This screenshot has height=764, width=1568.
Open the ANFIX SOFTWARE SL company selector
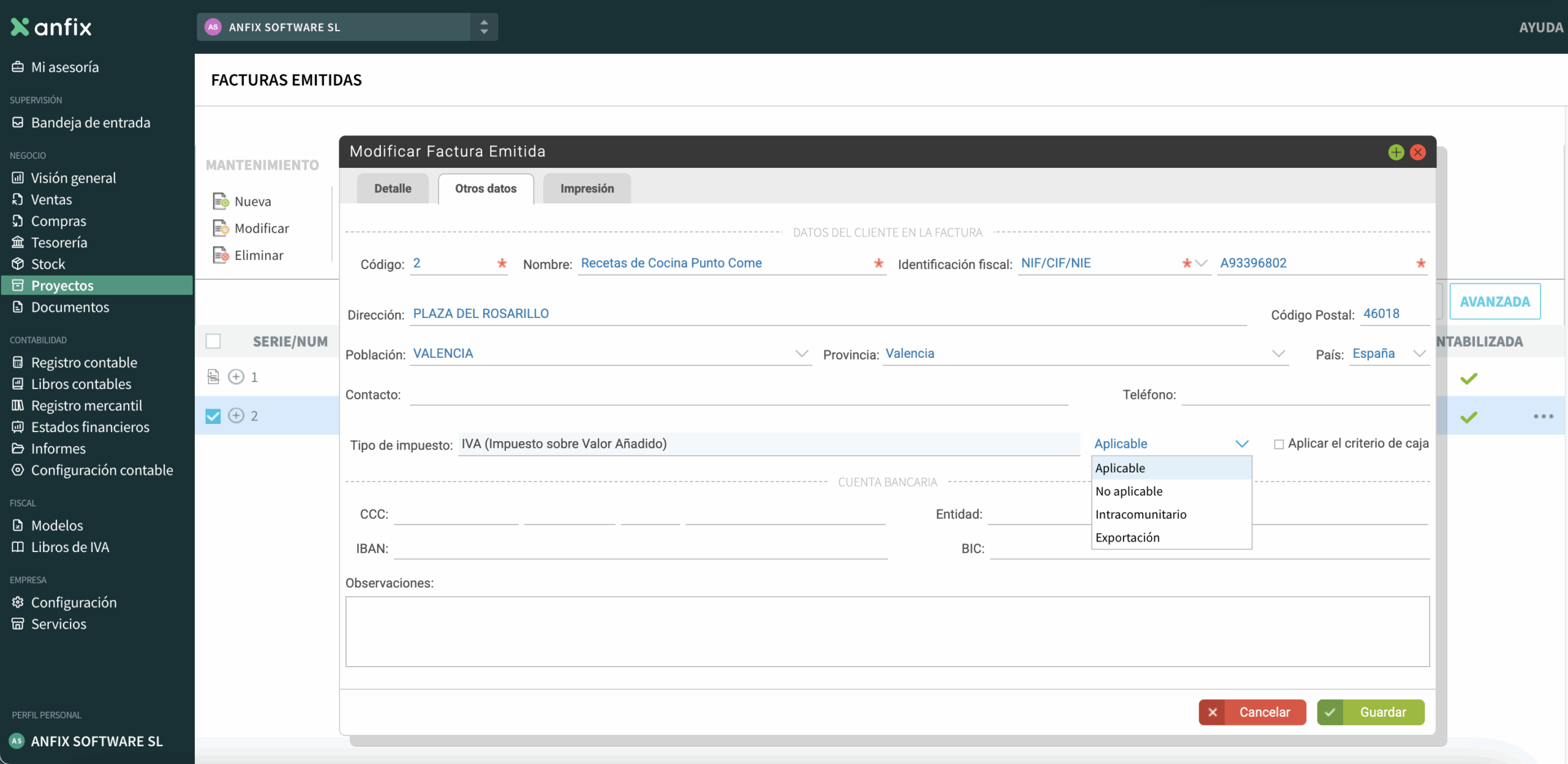point(347,27)
